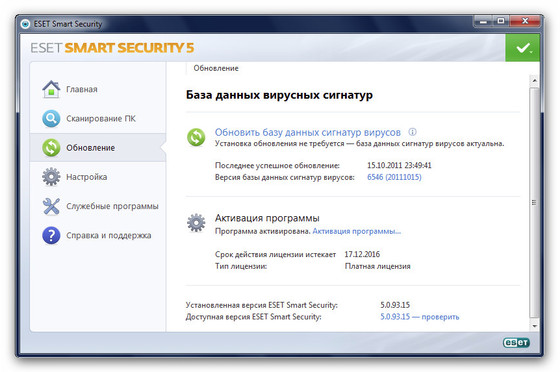Click the Активация программы... link

(x=357, y=231)
